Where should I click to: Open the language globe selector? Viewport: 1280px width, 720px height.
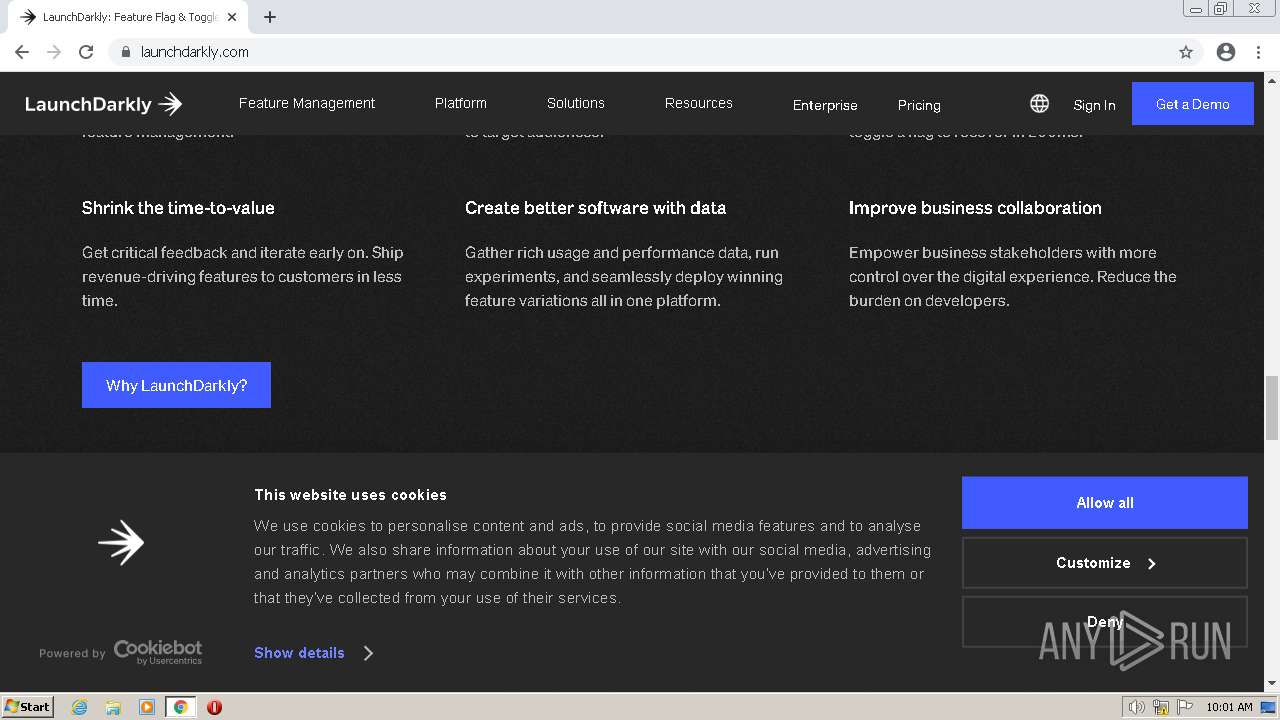[1039, 104]
